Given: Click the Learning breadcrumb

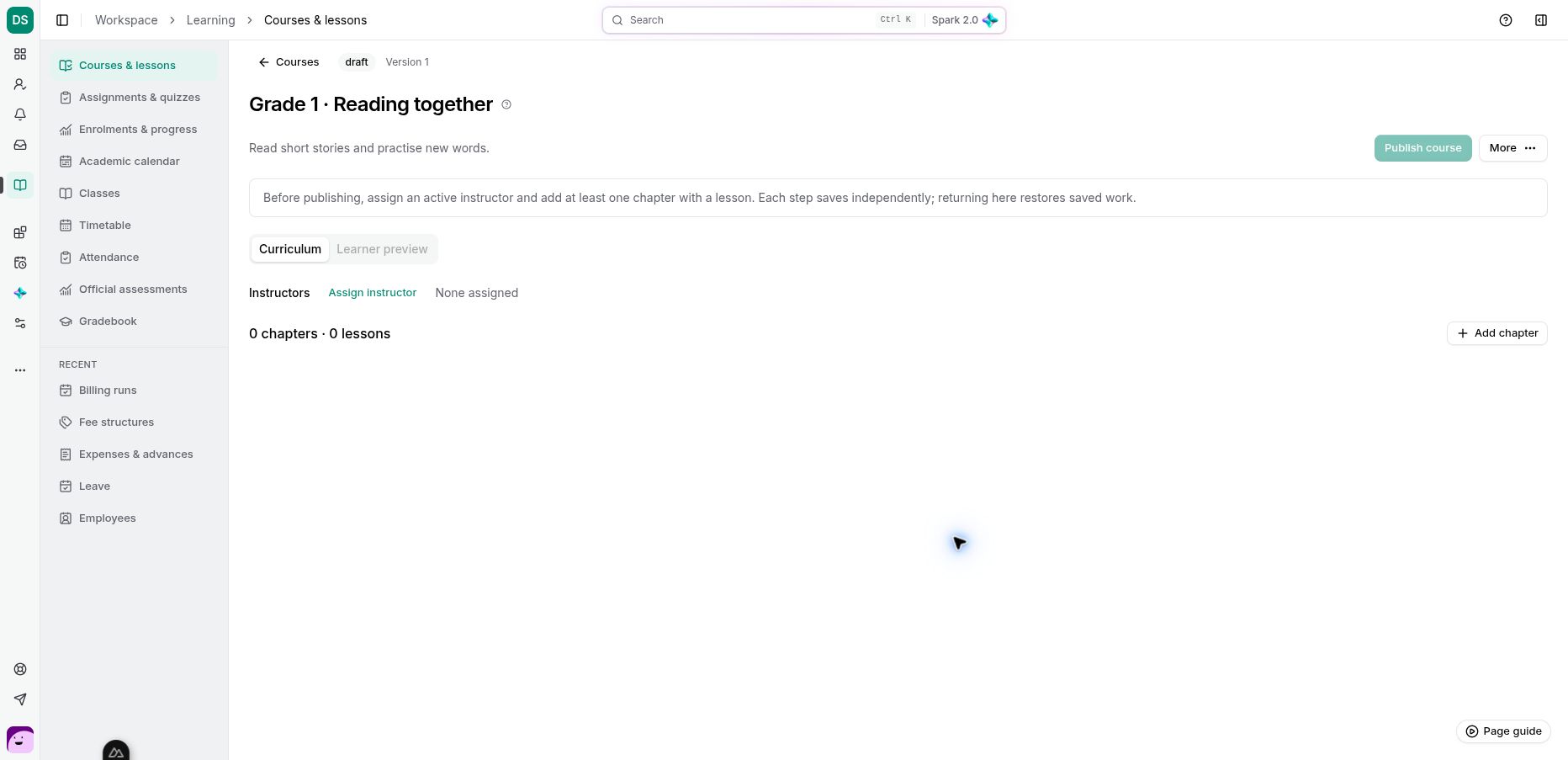Looking at the screenshot, I should tap(211, 20).
